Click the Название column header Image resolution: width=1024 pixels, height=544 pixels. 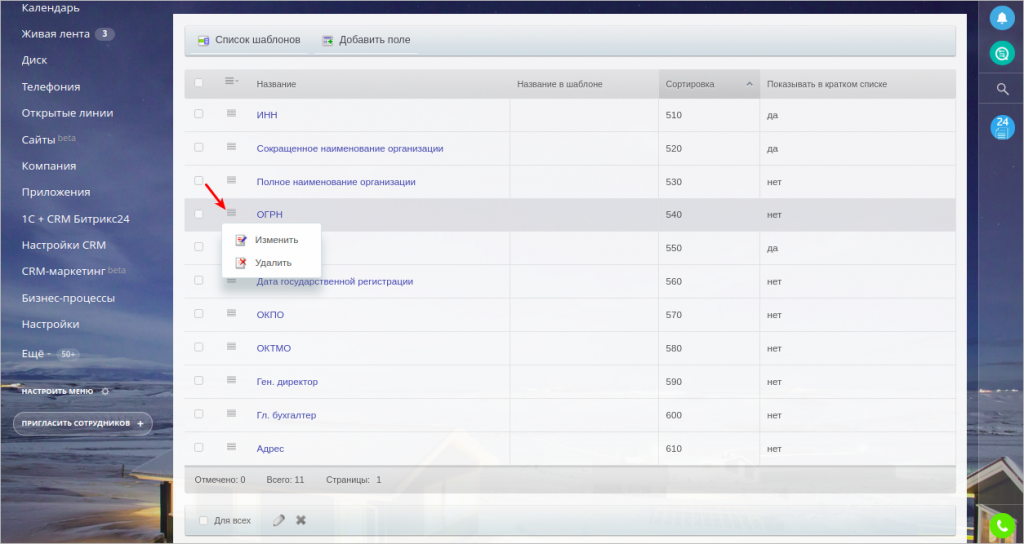tap(276, 84)
